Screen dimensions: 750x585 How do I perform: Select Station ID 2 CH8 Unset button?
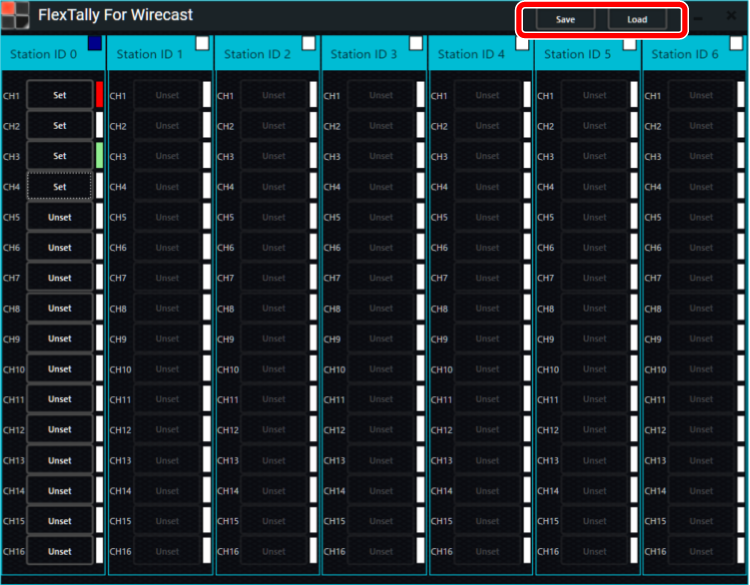[274, 309]
